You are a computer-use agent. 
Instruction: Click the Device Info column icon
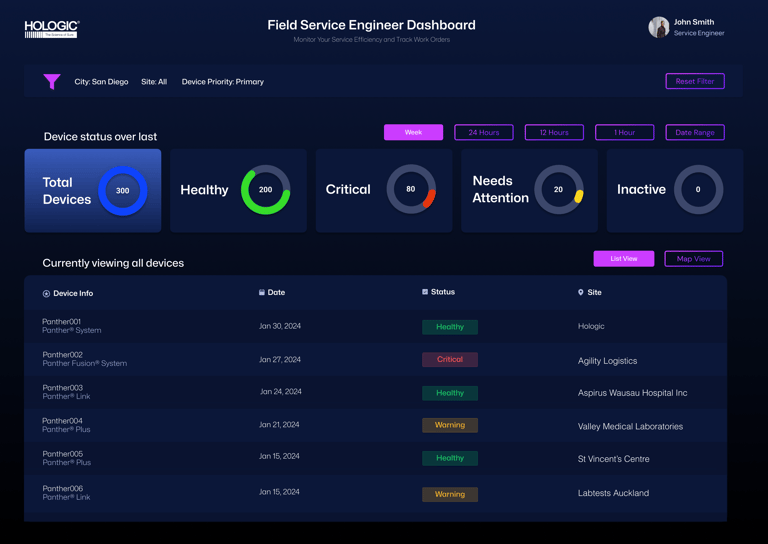coord(46,294)
